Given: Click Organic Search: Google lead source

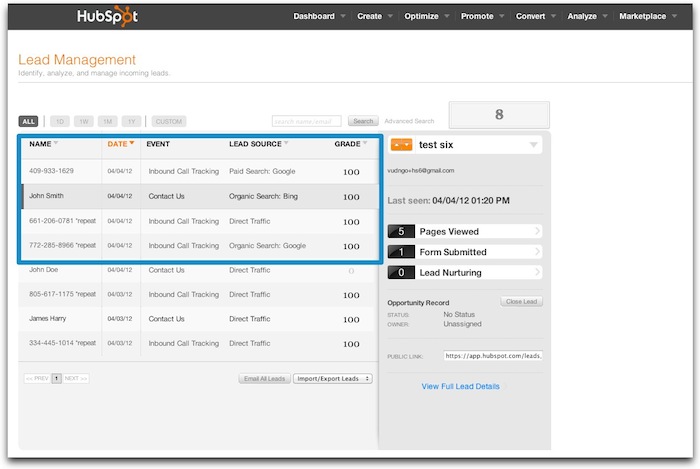Looking at the screenshot, I should pyautogui.click(x=267, y=246).
